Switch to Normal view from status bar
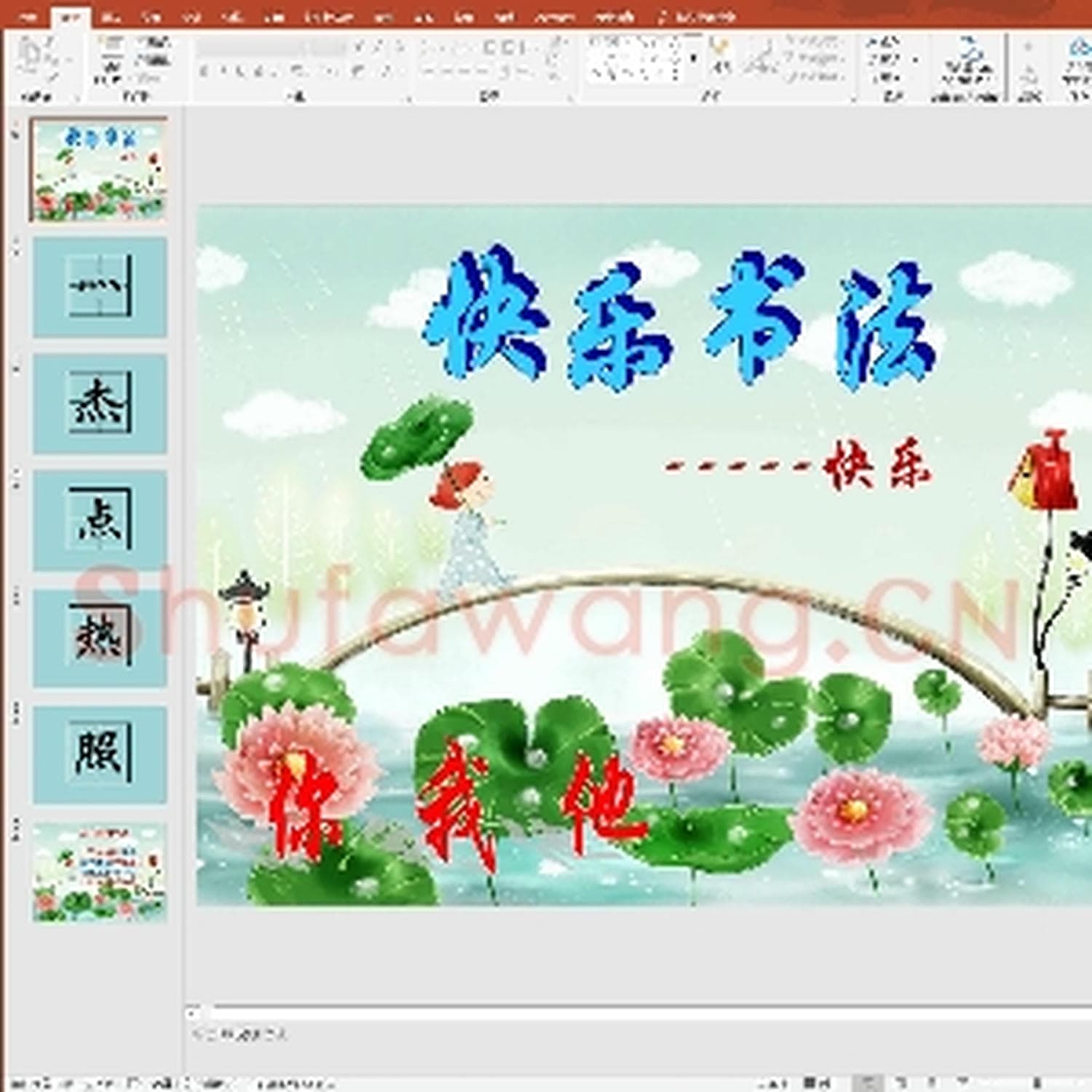The image size is (1092, 1092). click(x=869, y=1083)
